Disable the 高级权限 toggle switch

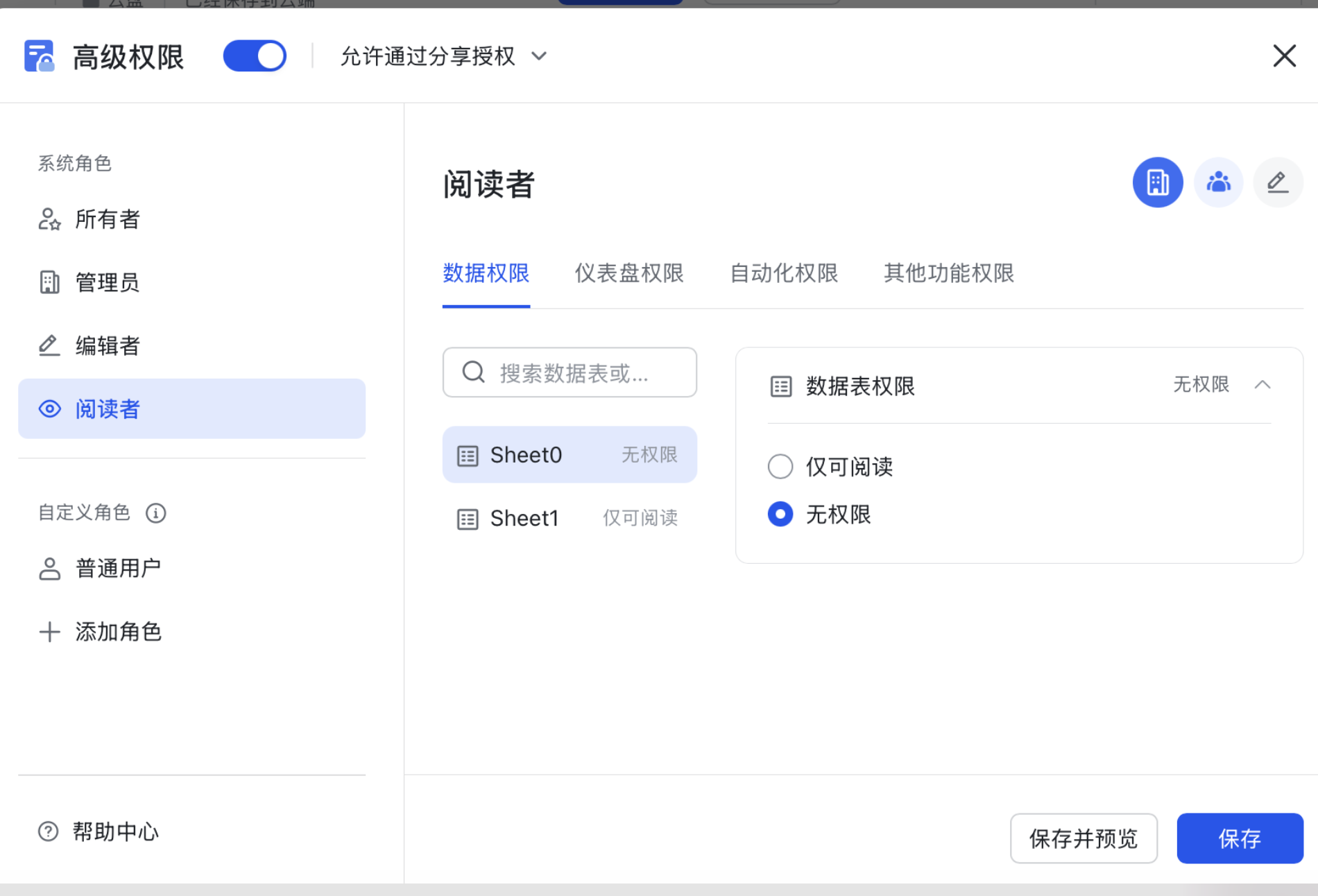[x=255, y=55]
